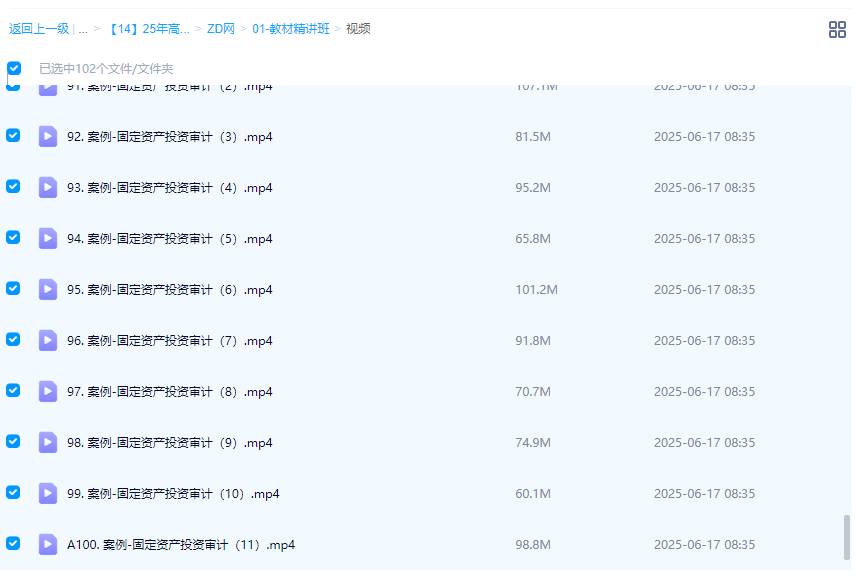Click the 95.2M file size
This screenshot has height=582, width=856.
point(533,188)
